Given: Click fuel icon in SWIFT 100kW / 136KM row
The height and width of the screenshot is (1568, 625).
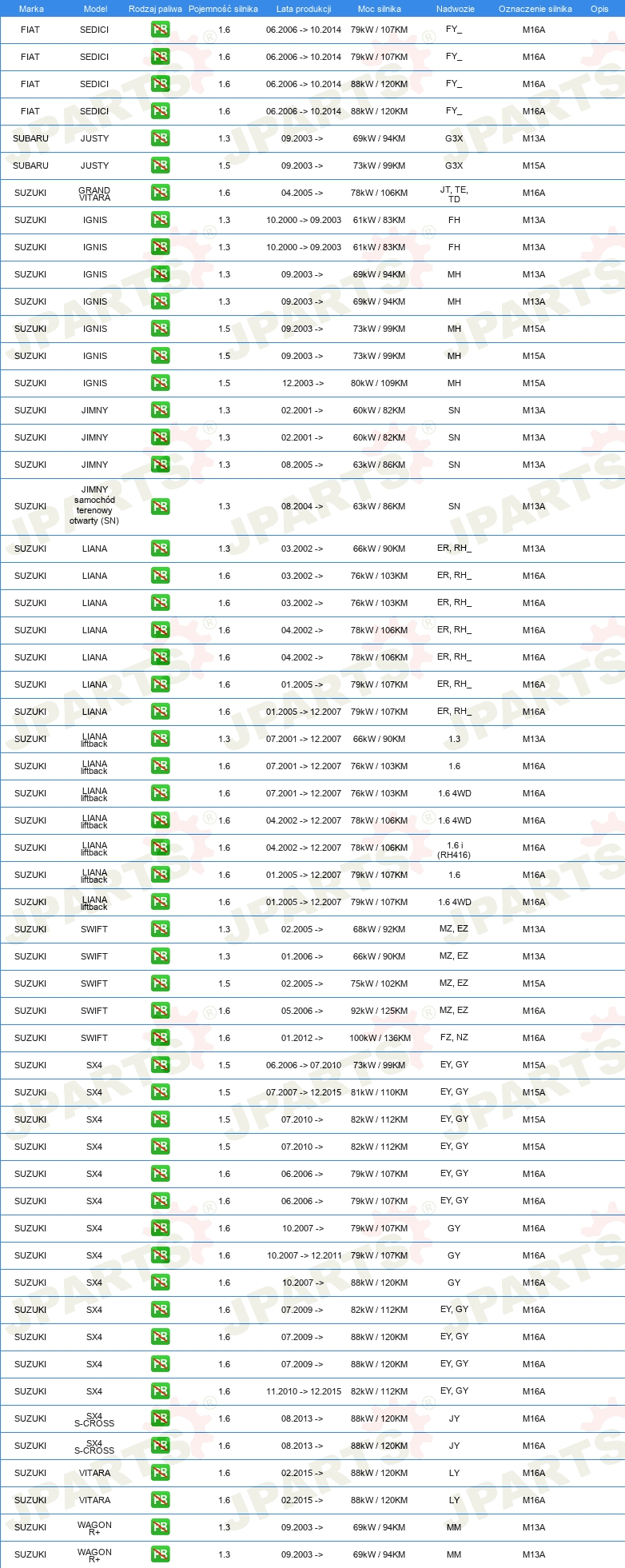Looking at the screenshot, I should 160,1038.
